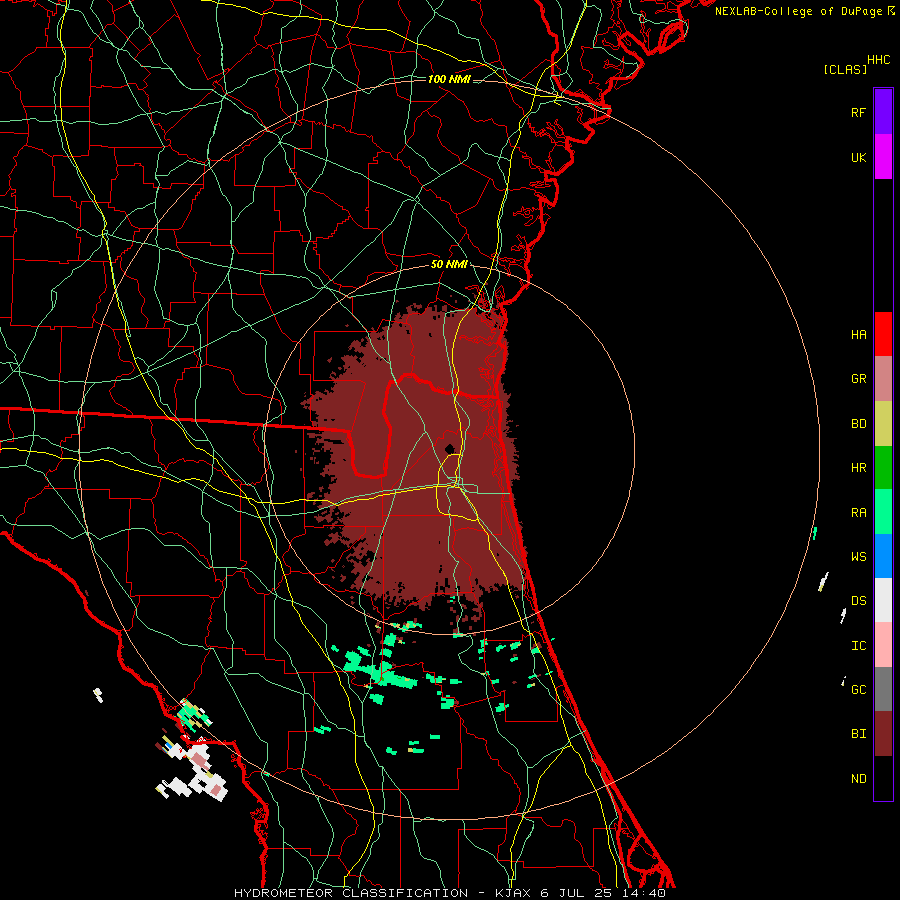The width and height of the screenshot is (900, 900).
Task: Click the UK magenta legend swatch
Action: coord(883,157)
